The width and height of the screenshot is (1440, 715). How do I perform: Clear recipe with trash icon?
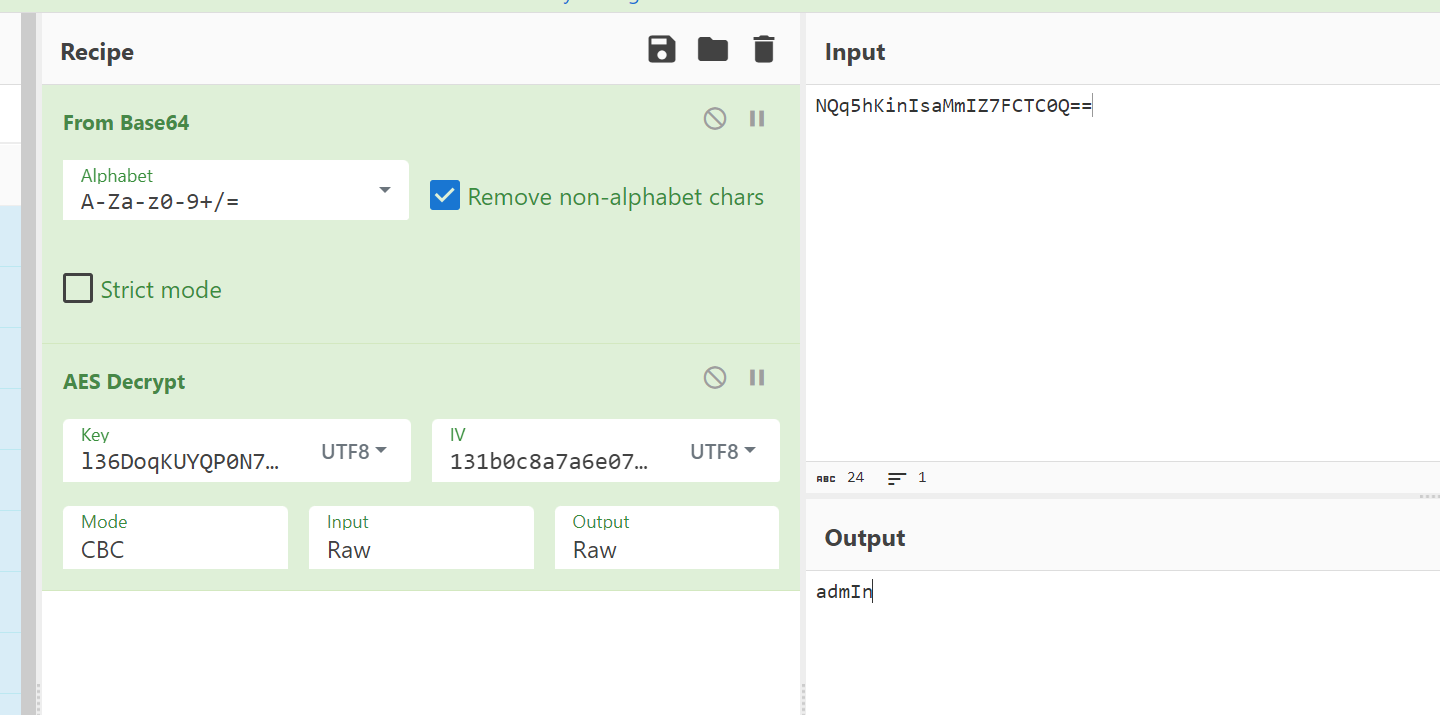click(x=763, y=49)
